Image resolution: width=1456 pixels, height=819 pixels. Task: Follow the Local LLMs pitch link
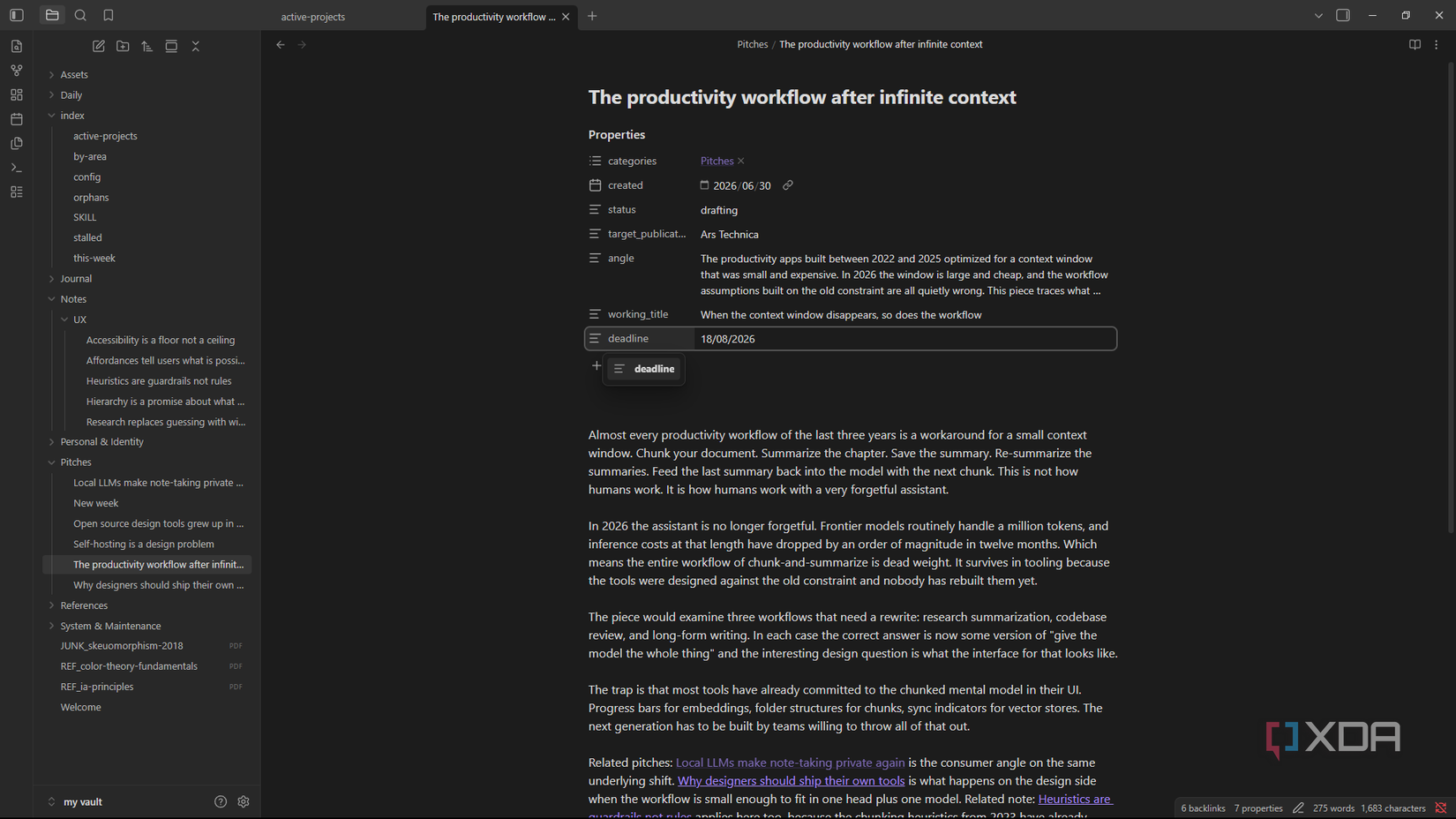click(790, 763)
